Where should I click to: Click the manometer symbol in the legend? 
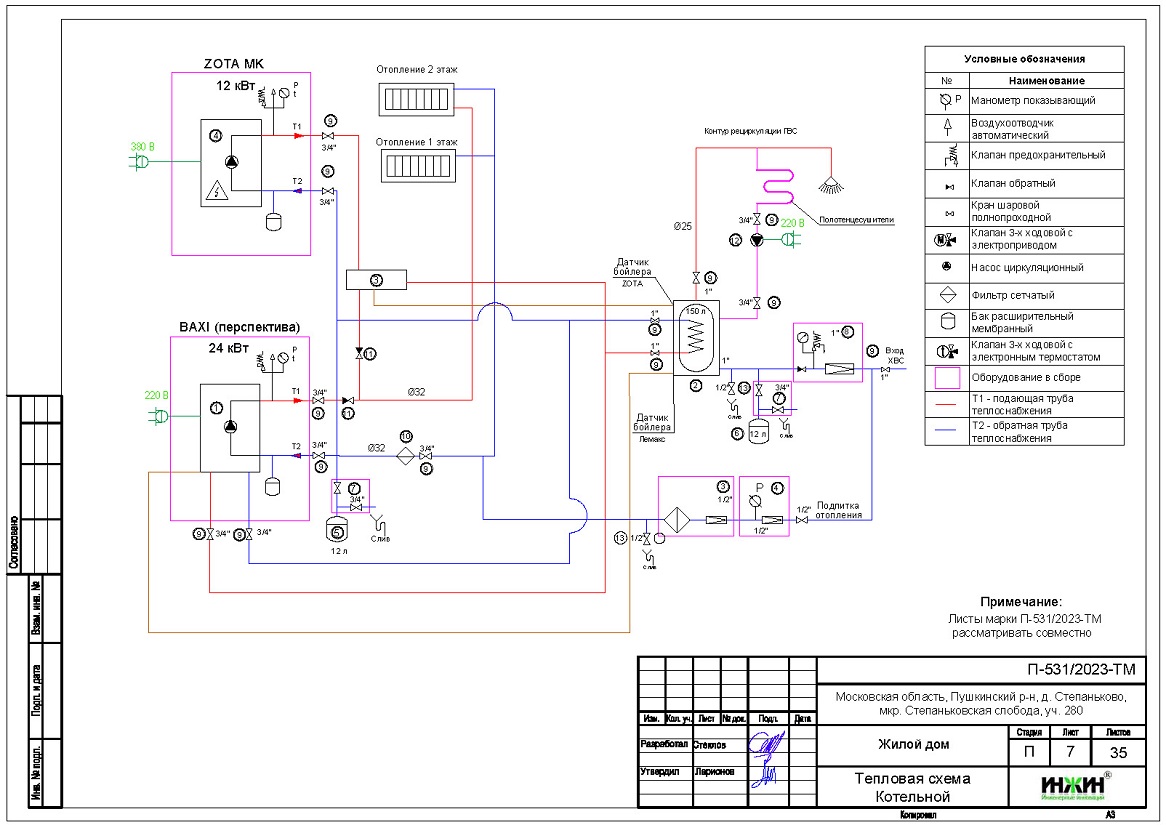pyautogui.click(x=946, y=101)
